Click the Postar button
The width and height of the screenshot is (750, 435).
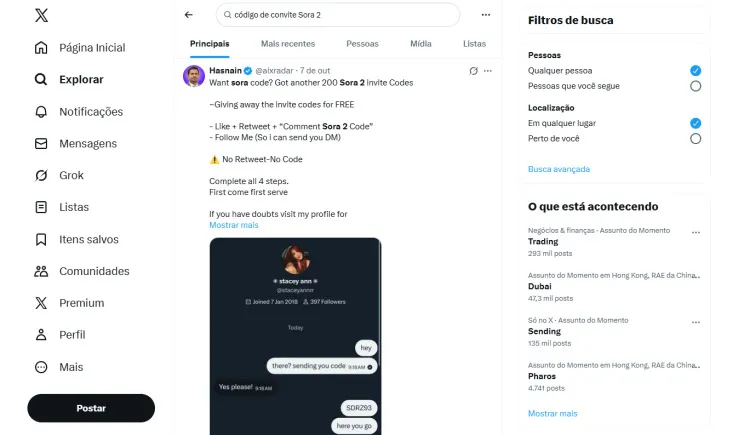[91, 408]
